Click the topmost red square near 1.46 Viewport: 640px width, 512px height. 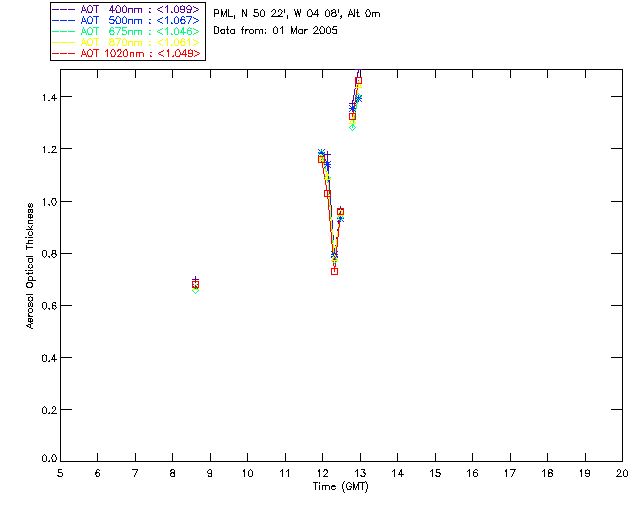point(359,81)
